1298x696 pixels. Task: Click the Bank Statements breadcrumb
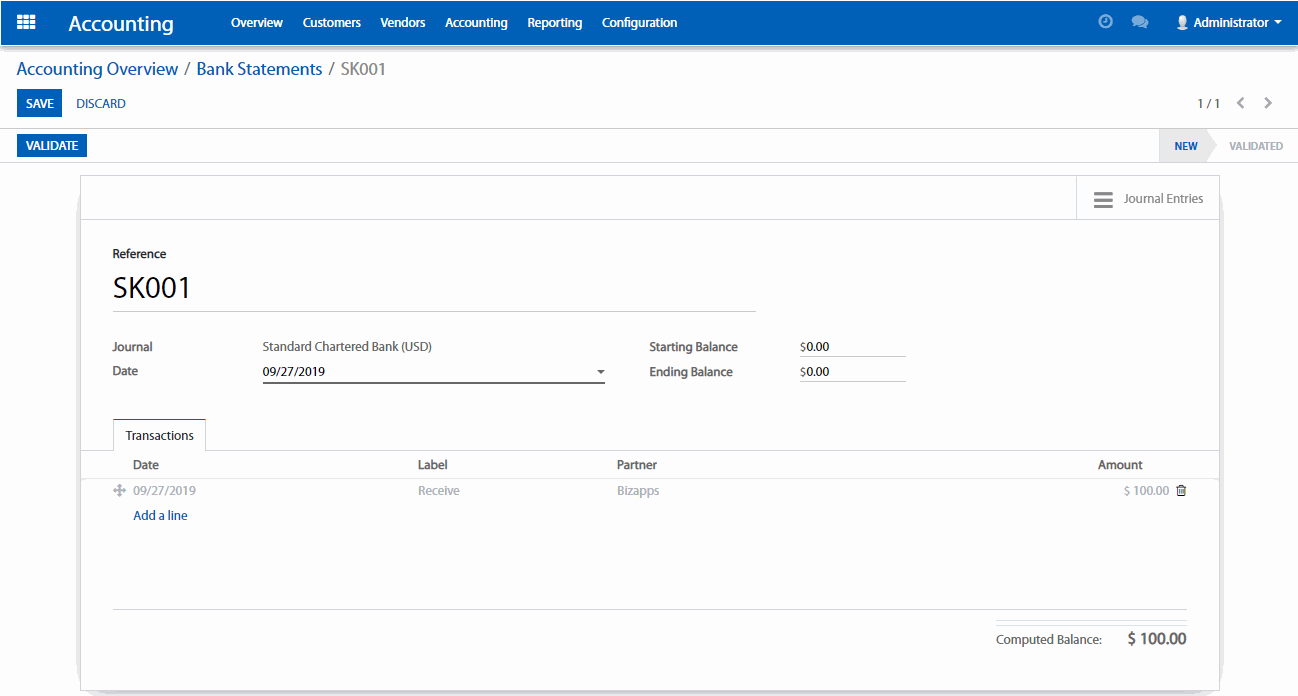tap(259, 69)
